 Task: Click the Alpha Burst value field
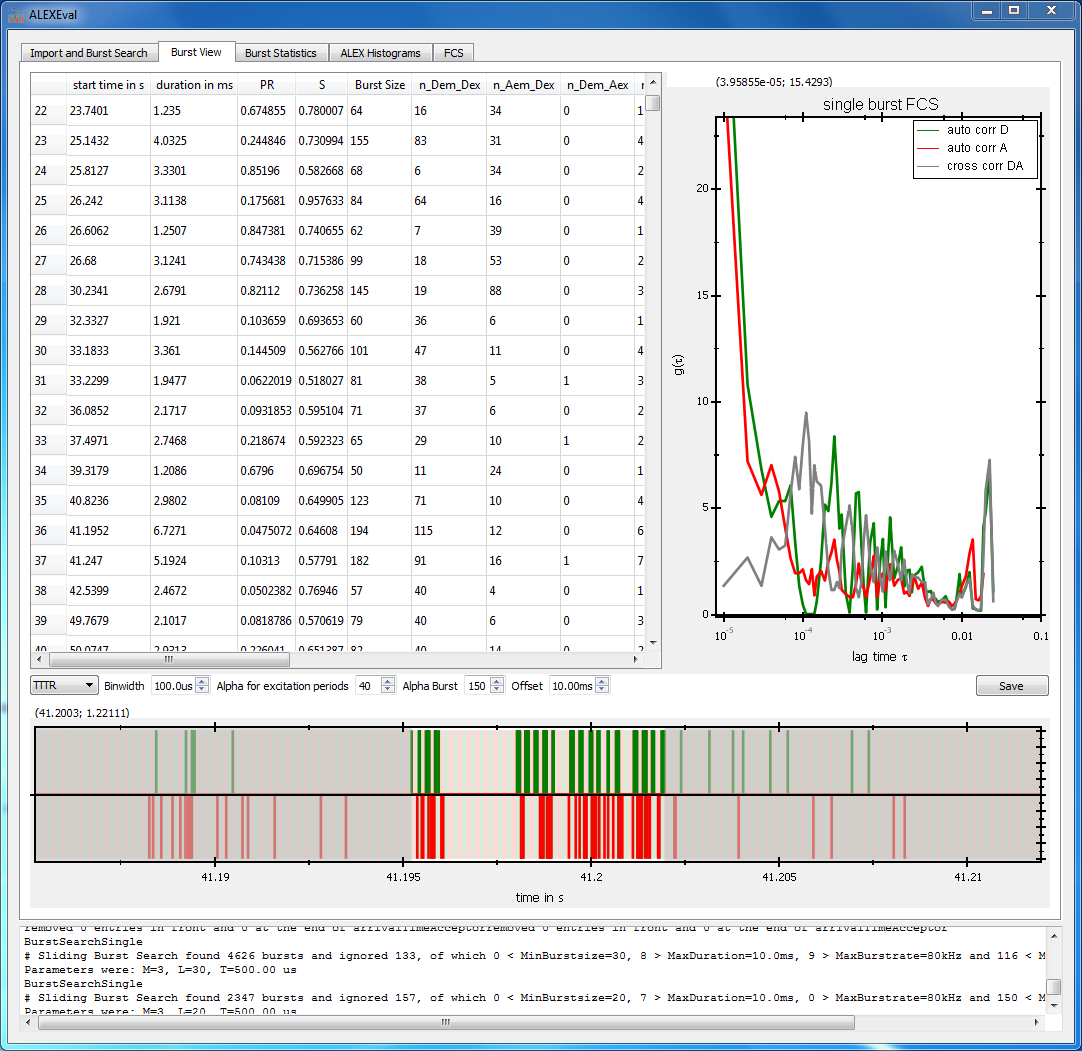point(478,686)
